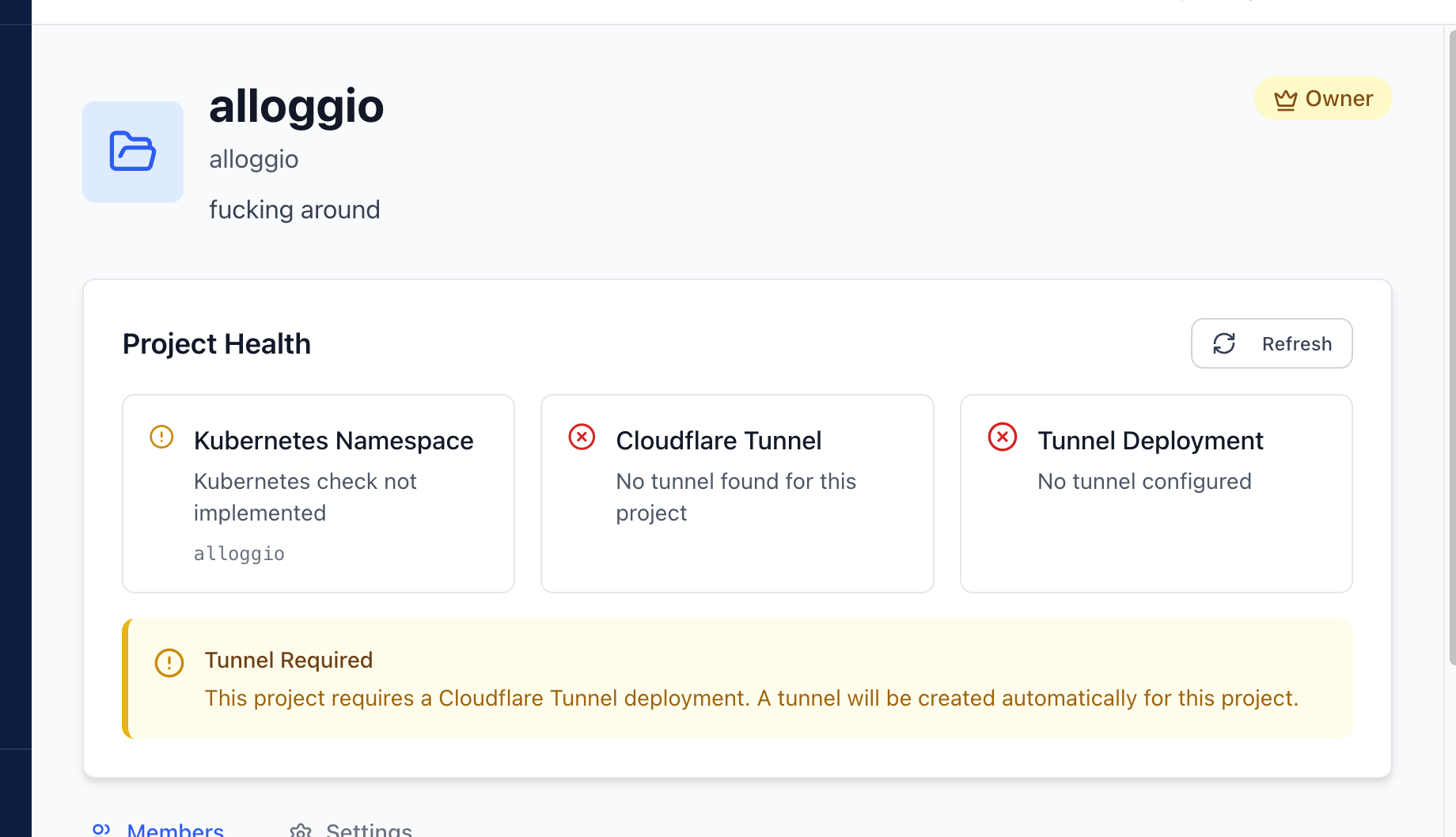Viewport: 1456px width, 837px height.
Task: Click 'No tunnel configured' status text
Action: (x=1144, y=481)
